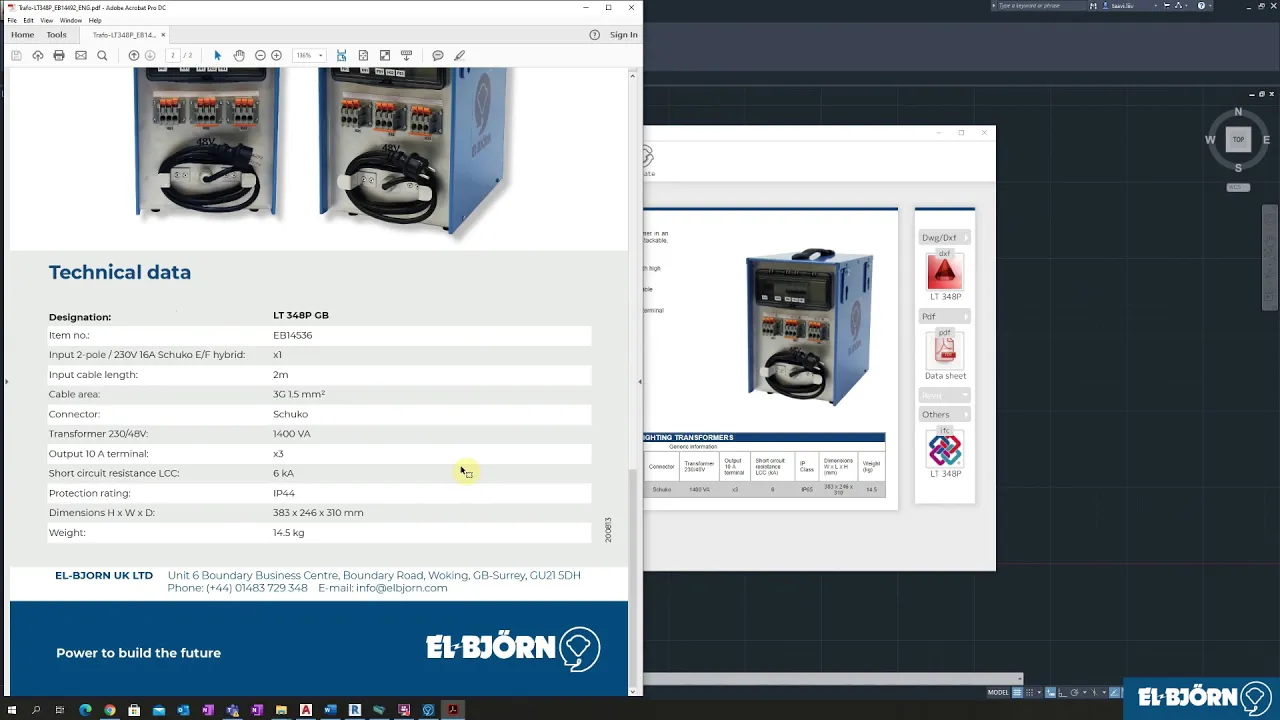Open Acrobat Help question mark icon
Viewport: 1280px width, 720px height.
pyautogui.click(x=594, y=35)
